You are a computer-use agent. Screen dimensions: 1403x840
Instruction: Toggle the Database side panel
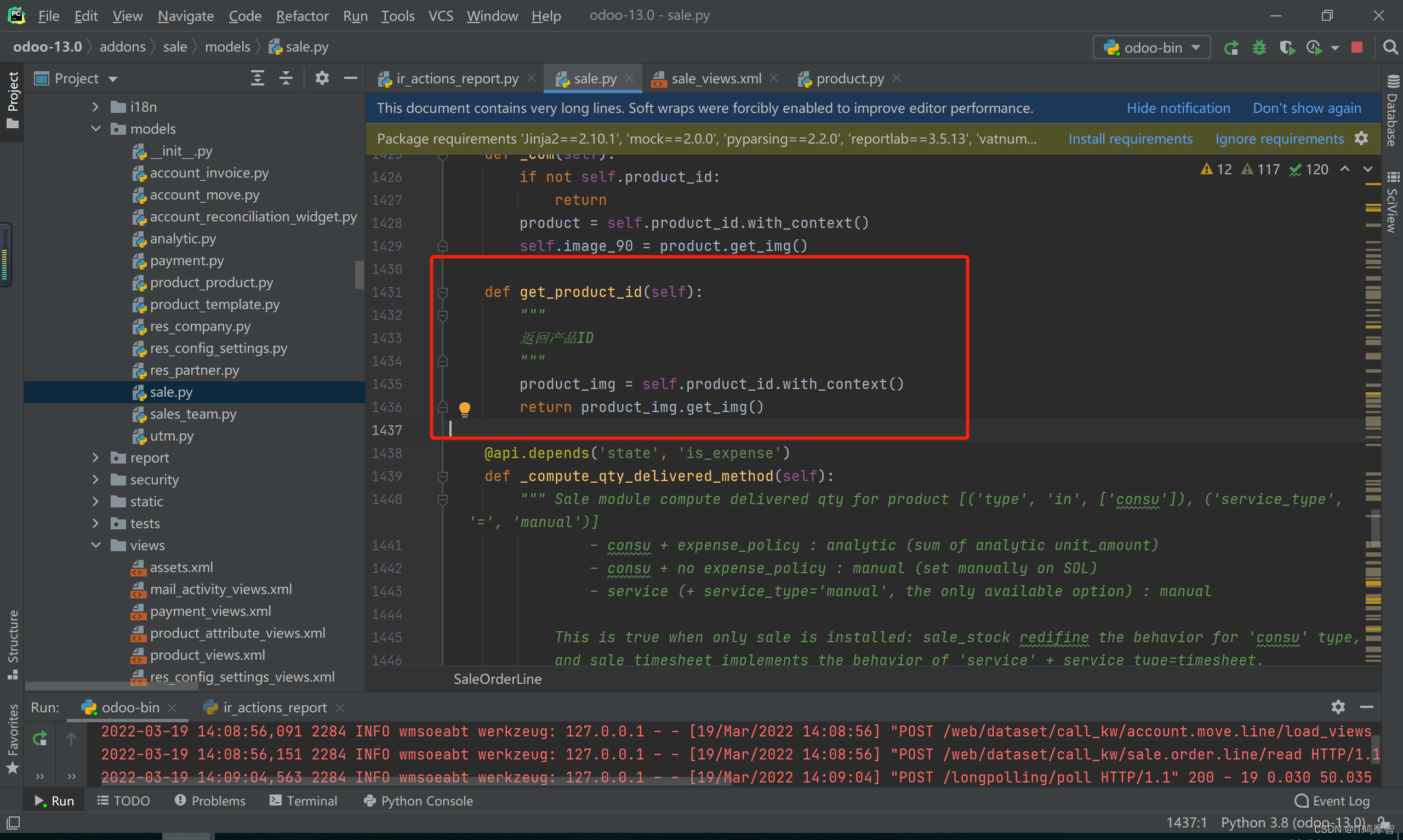[1392, 112]
